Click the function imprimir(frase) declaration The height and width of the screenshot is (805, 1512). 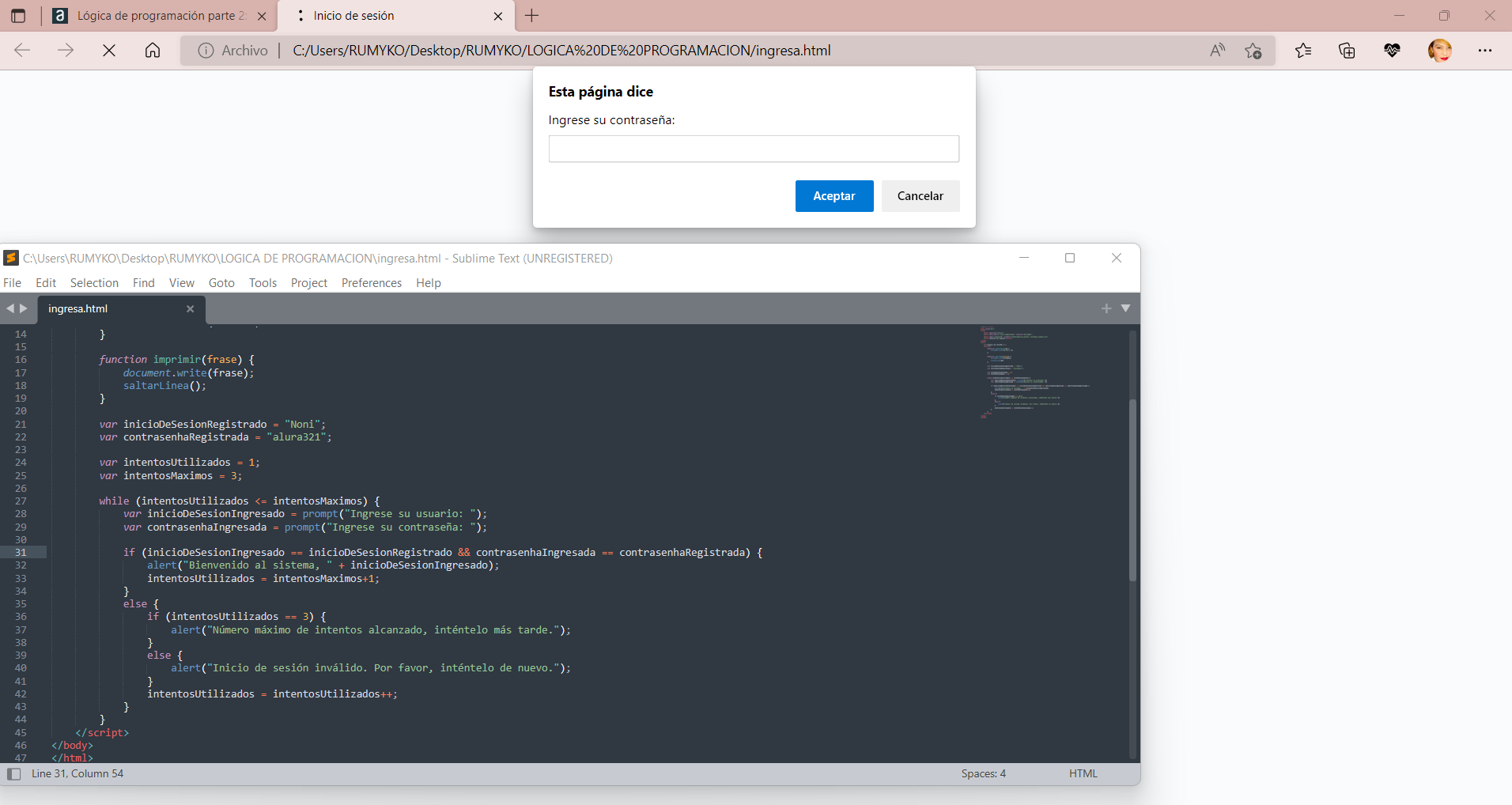coord(176,360)
